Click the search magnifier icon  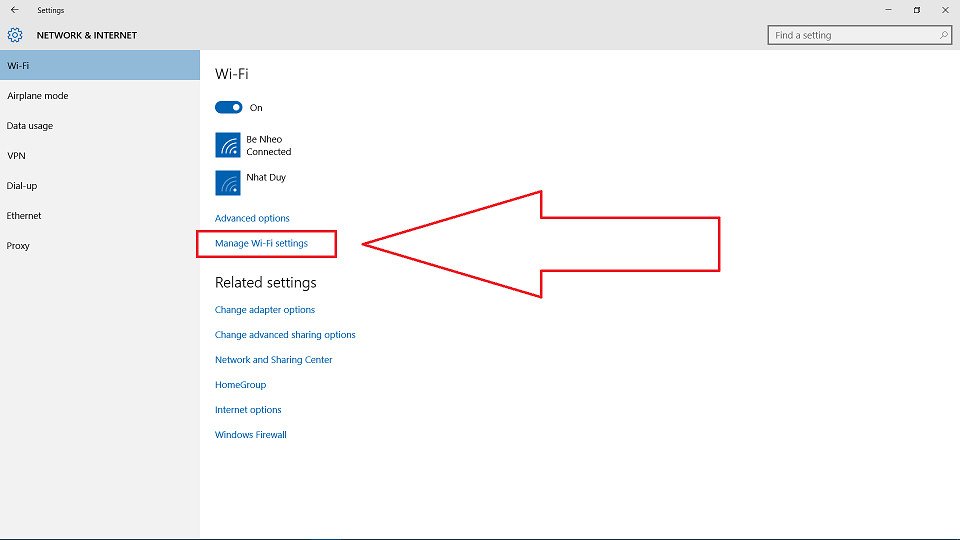943,36
